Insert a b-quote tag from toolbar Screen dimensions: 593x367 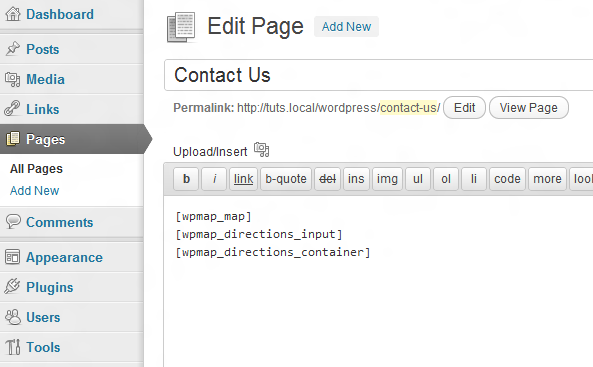[286, 179]
